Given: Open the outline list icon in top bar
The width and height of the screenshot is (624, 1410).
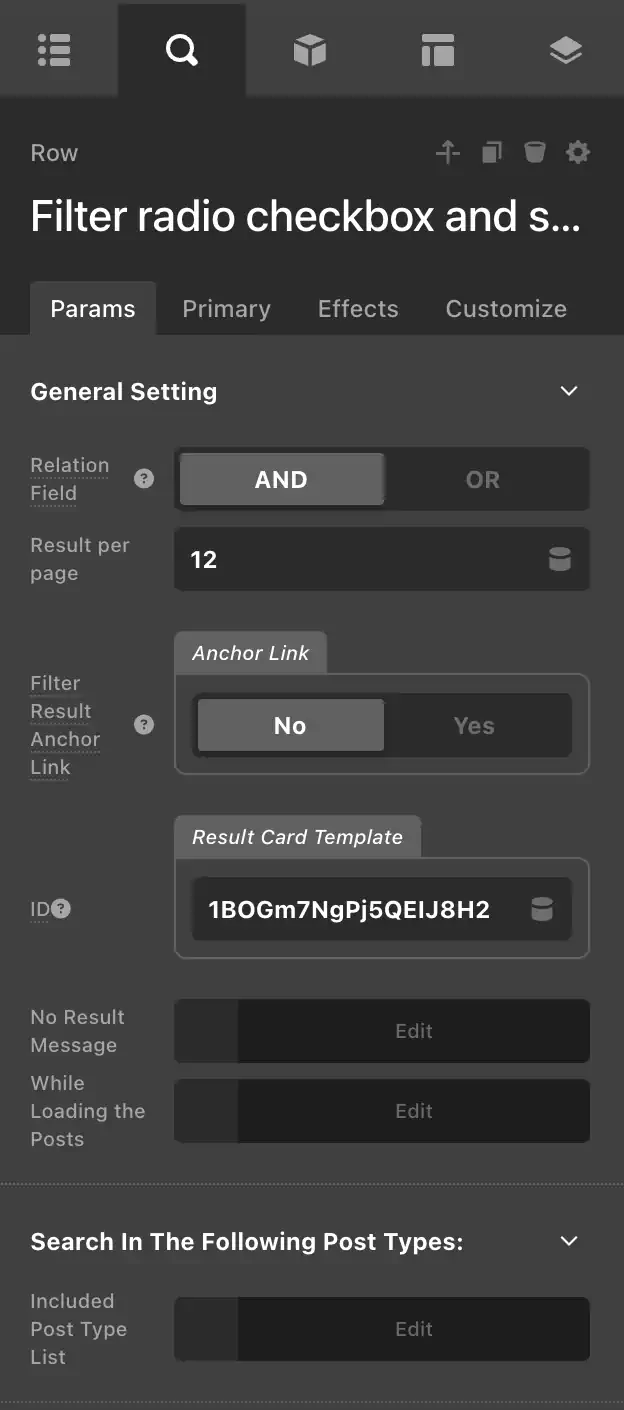Looking at the screenshot, I should point(54,50).
